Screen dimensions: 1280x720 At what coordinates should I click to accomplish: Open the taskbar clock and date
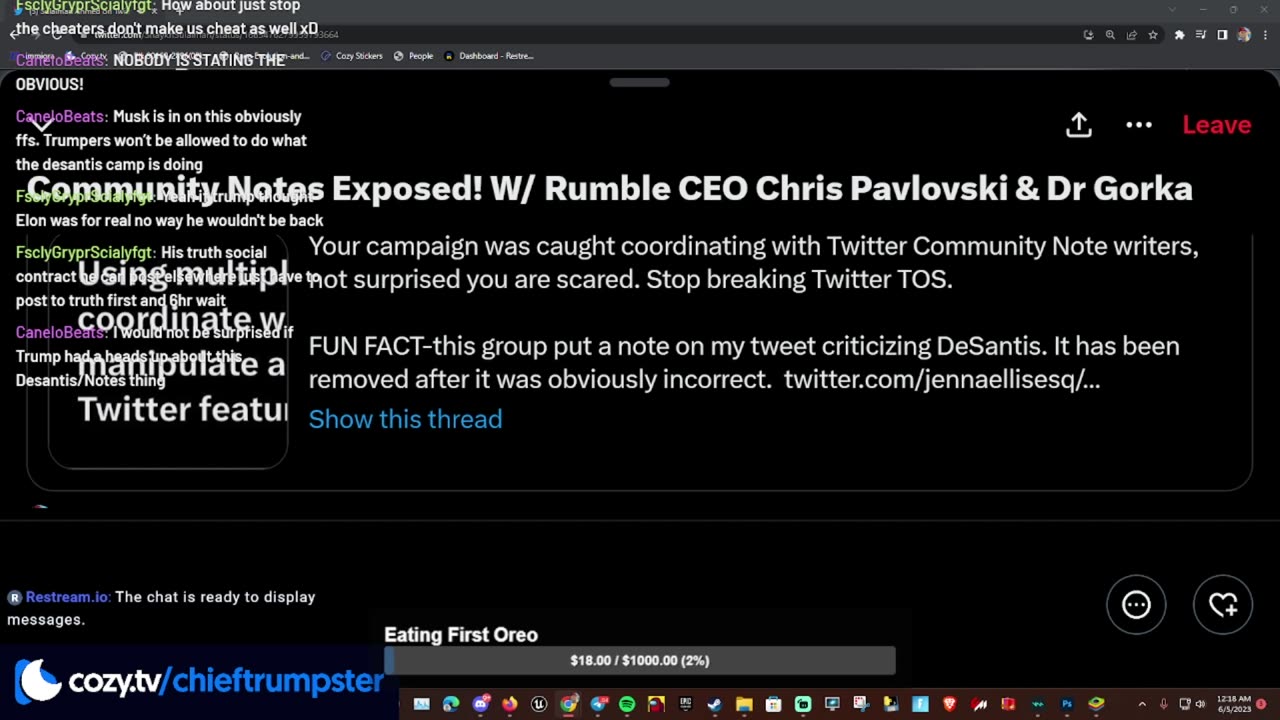(1234, 704)
